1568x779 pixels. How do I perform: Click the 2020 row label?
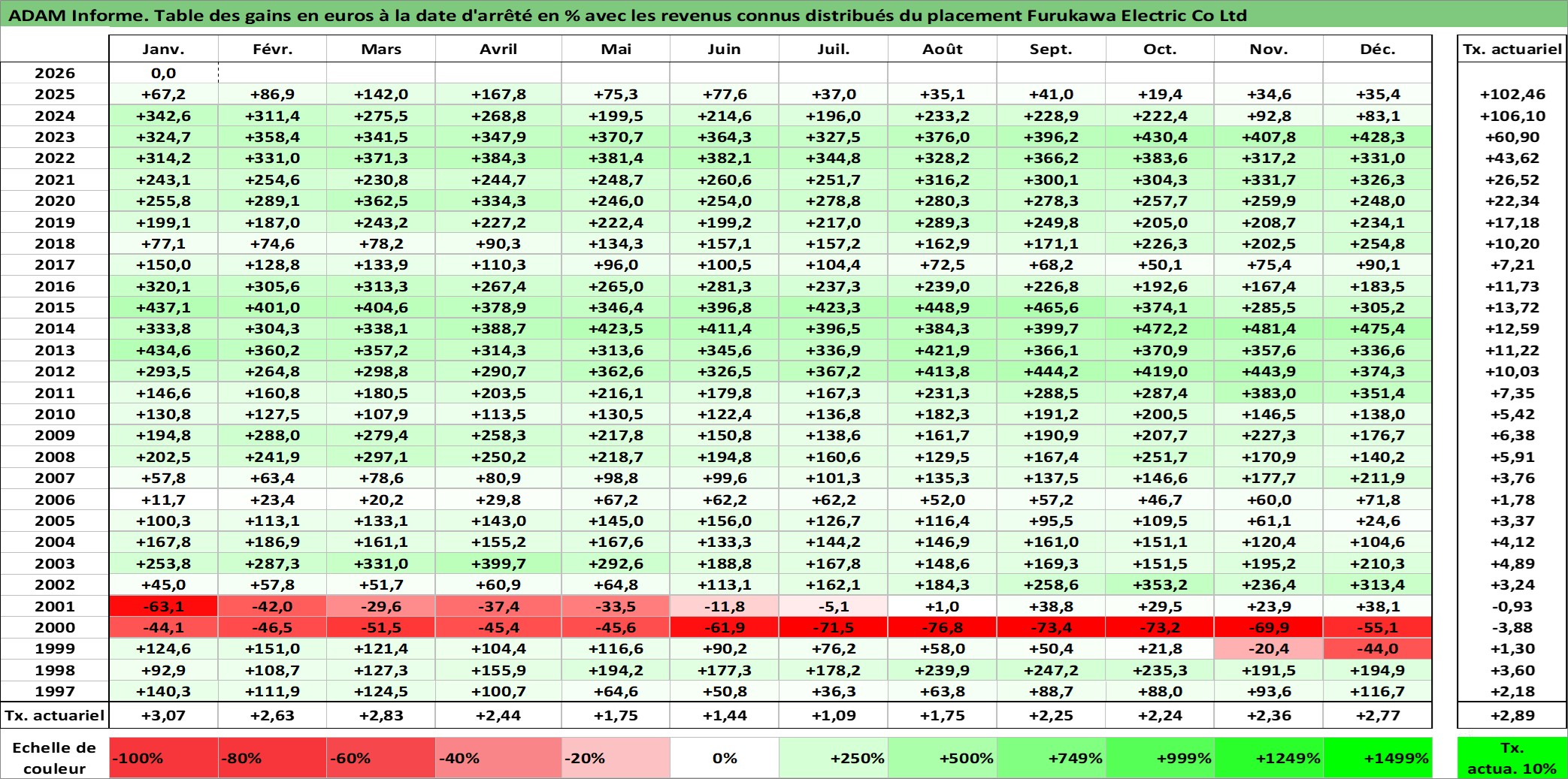(x=55, y=201)
